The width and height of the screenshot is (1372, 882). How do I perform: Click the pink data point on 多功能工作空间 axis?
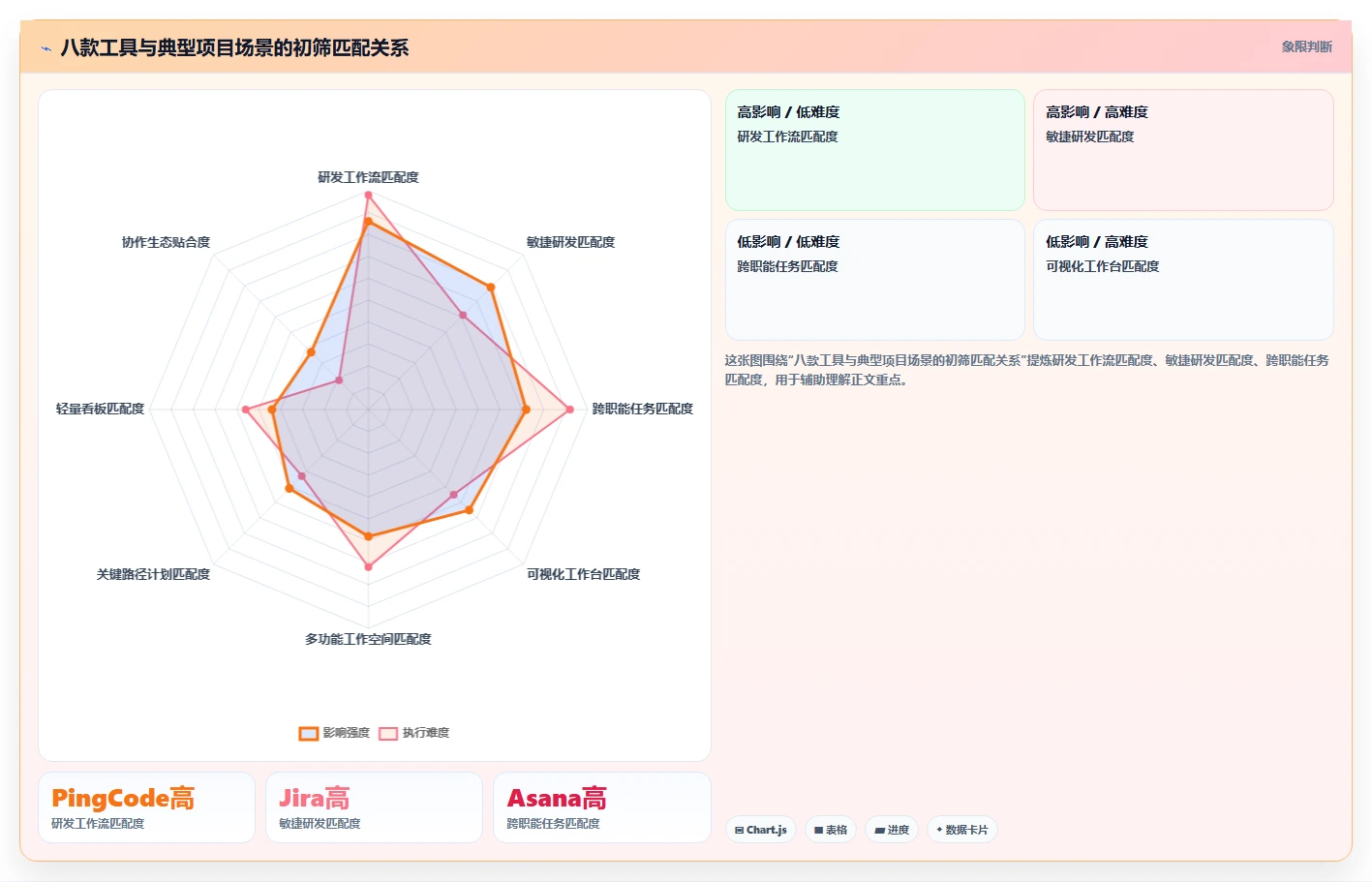pyautogui.click(x=368, y=566)
